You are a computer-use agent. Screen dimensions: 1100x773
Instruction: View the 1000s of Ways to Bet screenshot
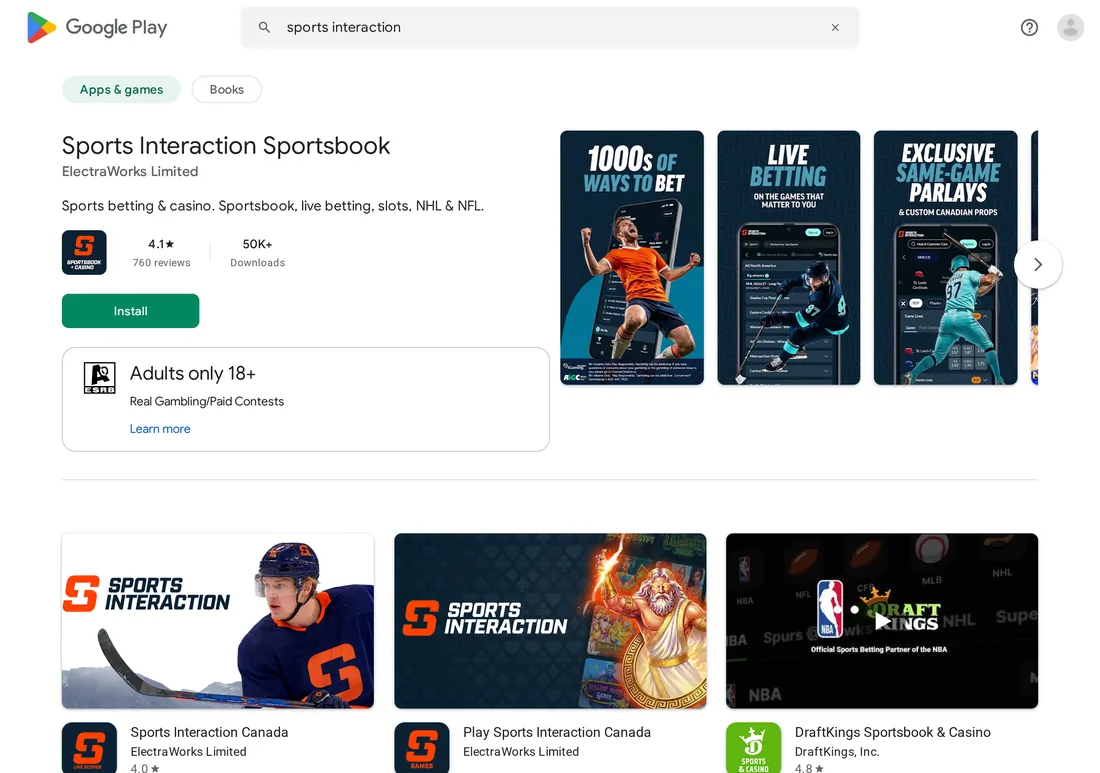(632, 257)
